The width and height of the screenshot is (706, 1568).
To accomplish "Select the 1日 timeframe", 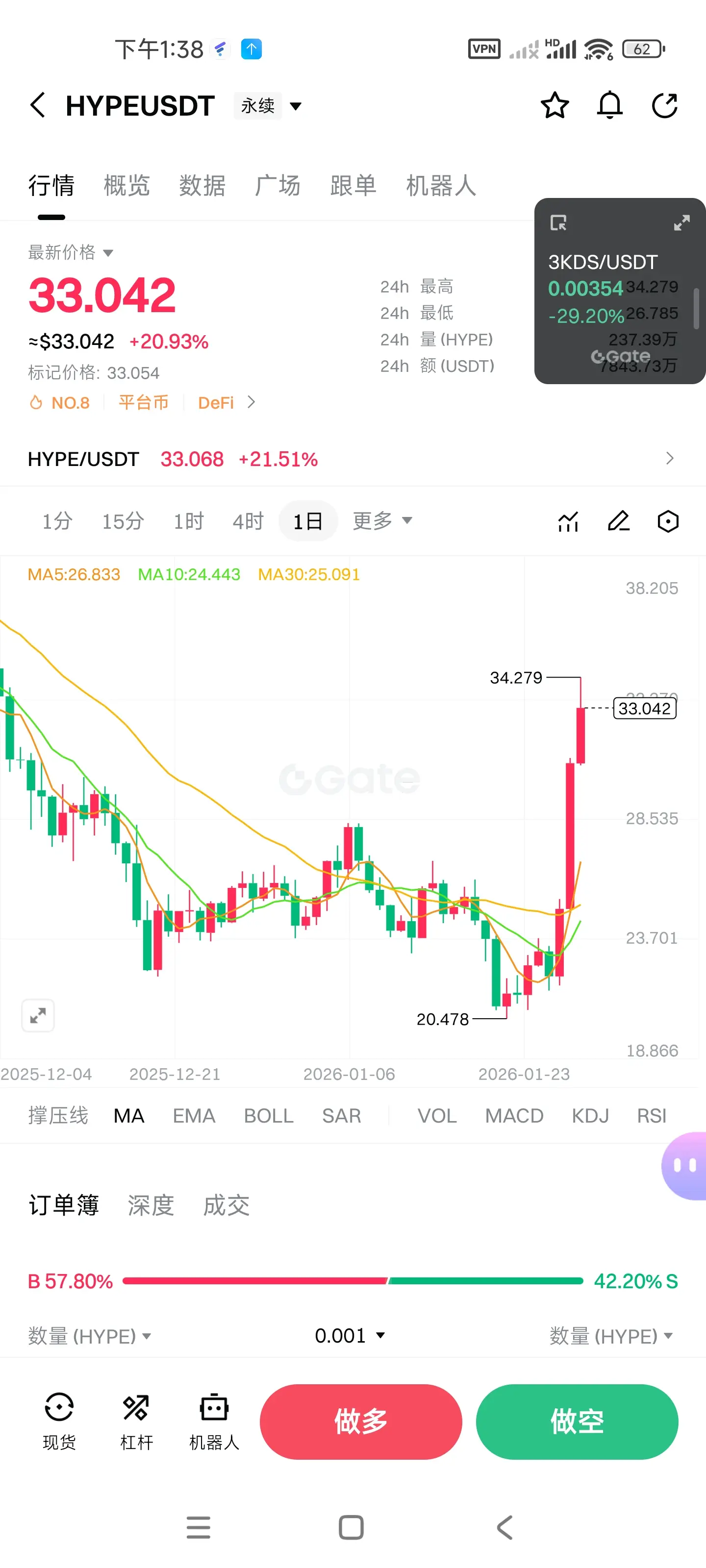I will coord(308,521).
